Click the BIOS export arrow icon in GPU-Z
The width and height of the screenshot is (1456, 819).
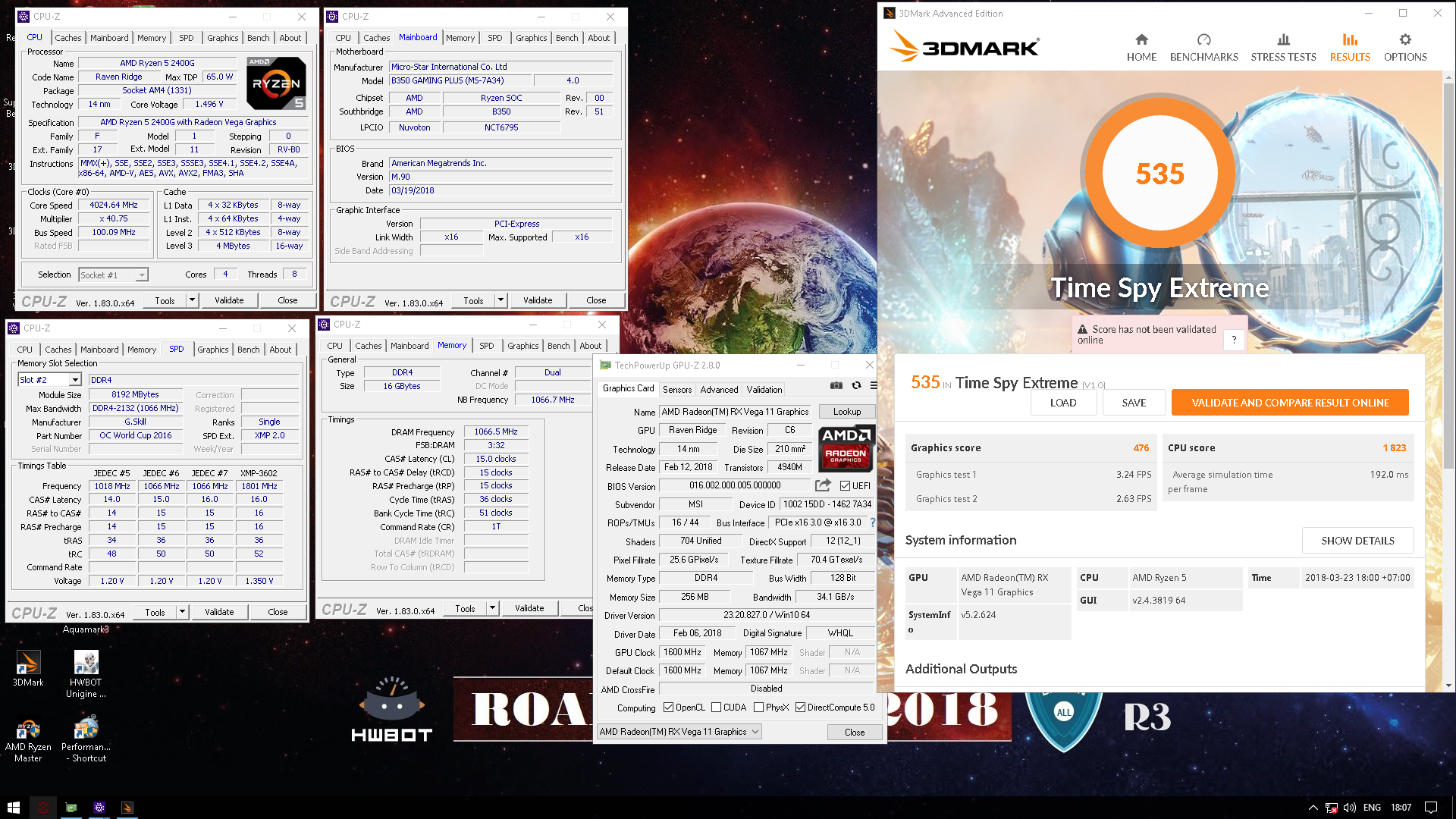823,485
